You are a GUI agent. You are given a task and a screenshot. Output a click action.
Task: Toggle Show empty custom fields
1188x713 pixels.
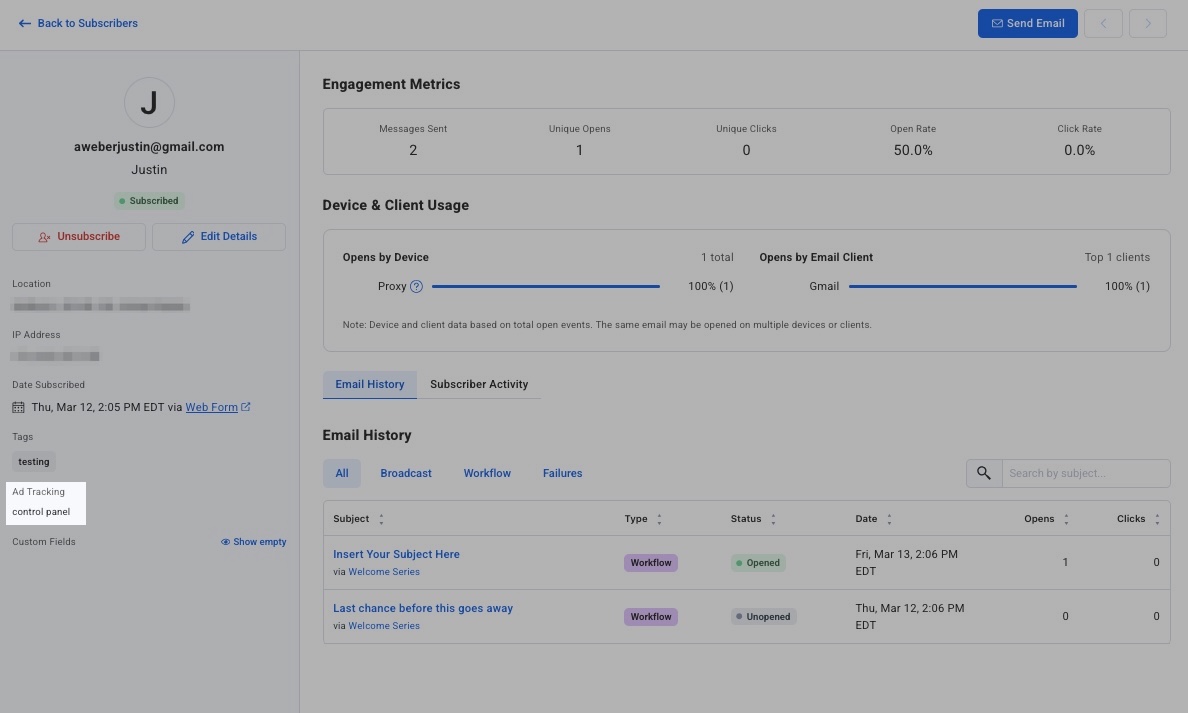tap(254, 542)
